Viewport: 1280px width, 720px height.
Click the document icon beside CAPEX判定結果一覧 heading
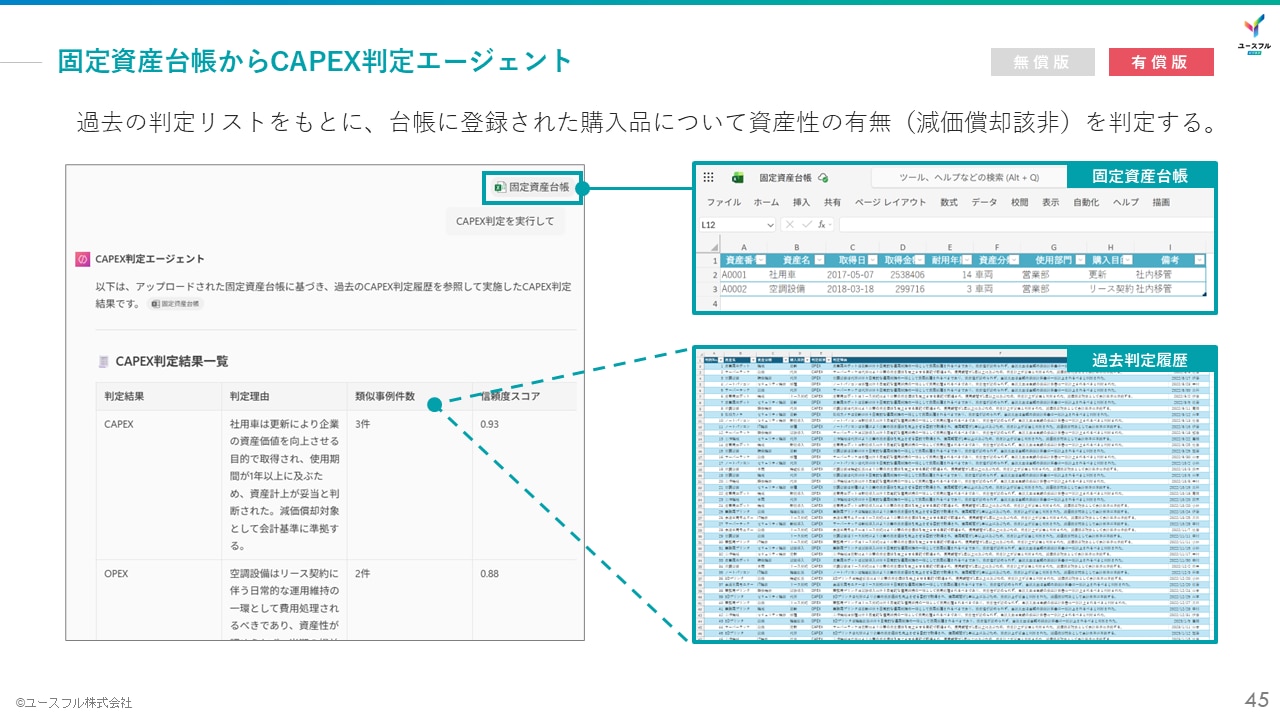(x=103, y=361)
